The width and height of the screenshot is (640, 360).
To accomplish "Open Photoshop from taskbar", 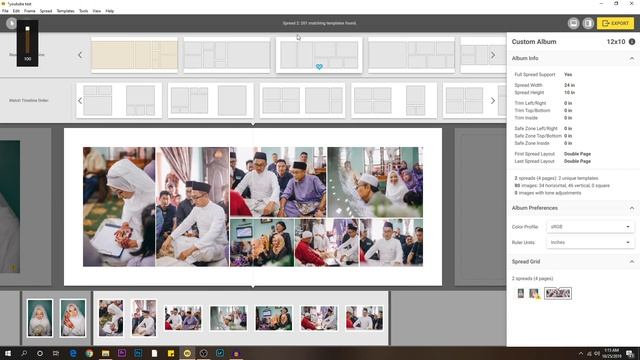I will pos(138,353).
